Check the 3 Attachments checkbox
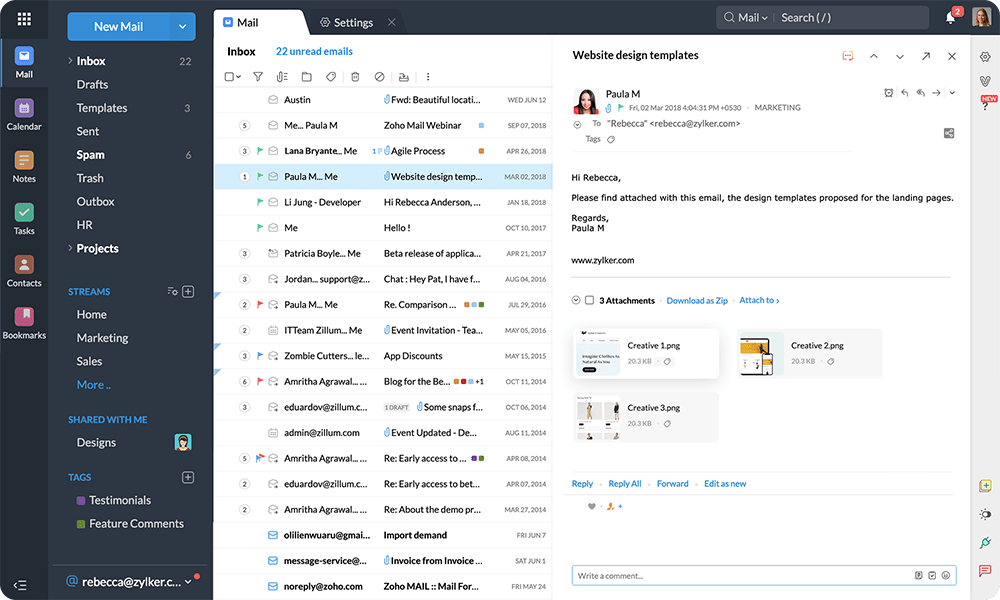Viewport: 1000px width, 600px height. point(588,299)
